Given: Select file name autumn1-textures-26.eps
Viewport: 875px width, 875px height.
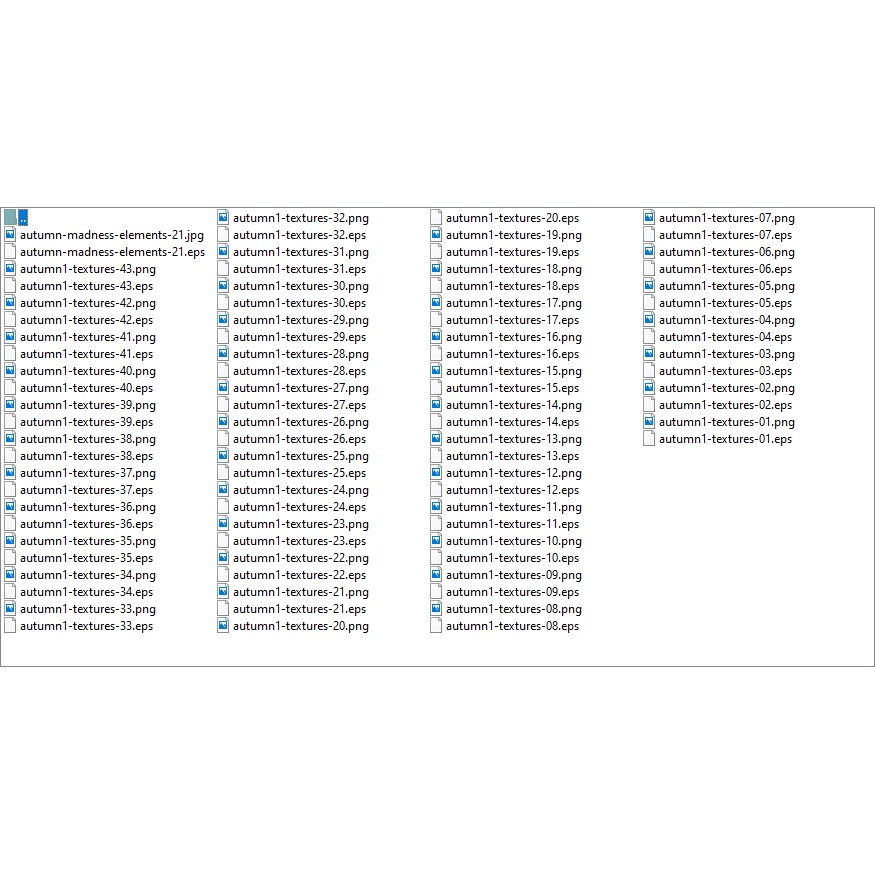Looking at the screenshot, I should [300, 439].
